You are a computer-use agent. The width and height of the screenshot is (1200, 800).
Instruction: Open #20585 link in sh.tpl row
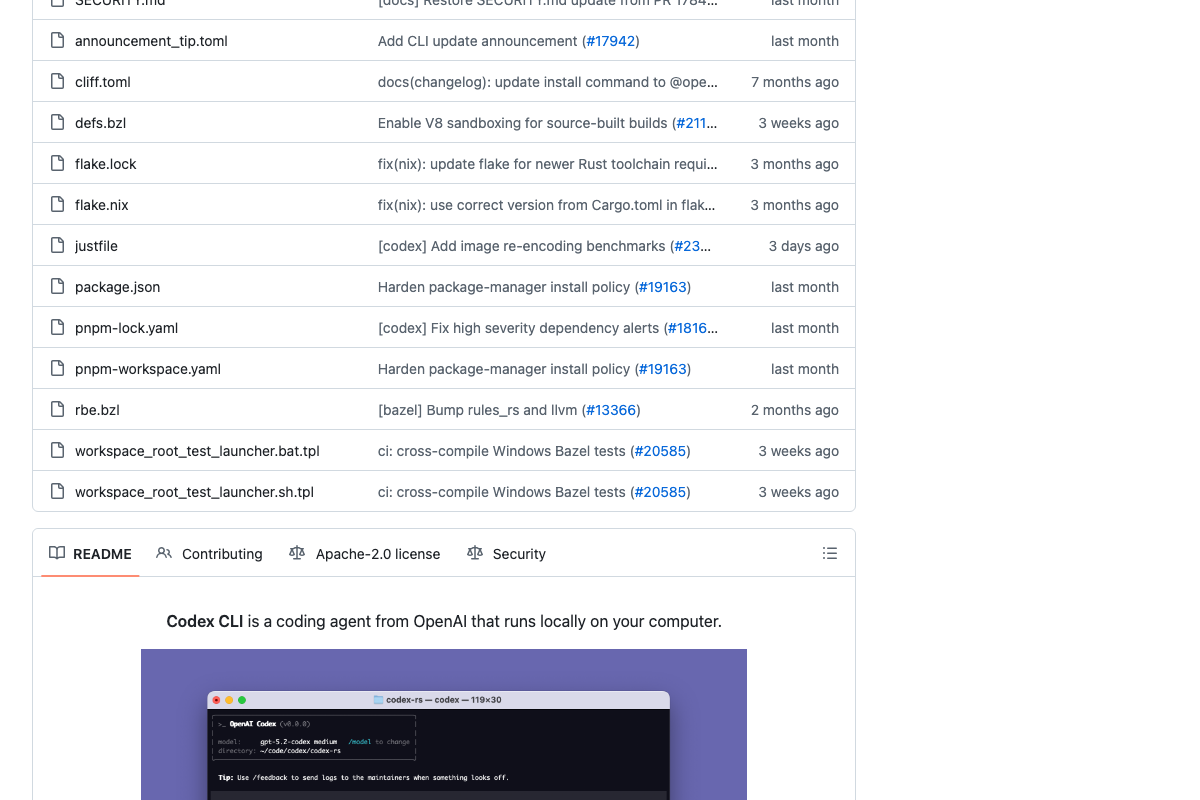(660, 492)
